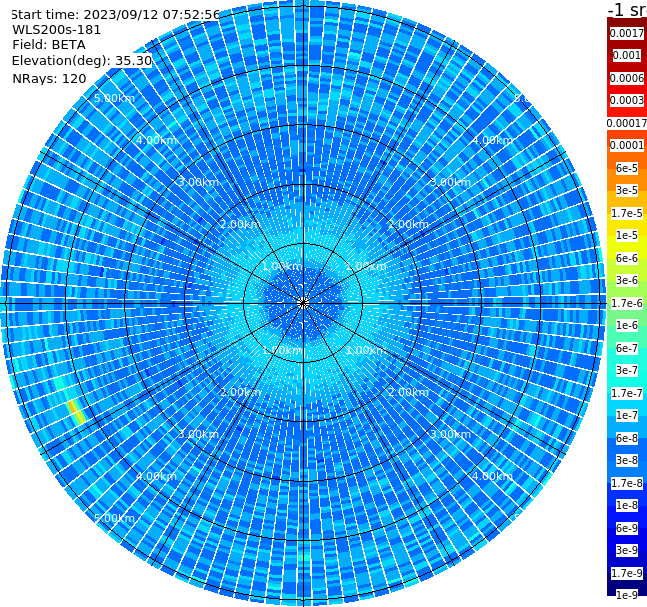Select the 6e-5 colorbar label

pos(627,168)
